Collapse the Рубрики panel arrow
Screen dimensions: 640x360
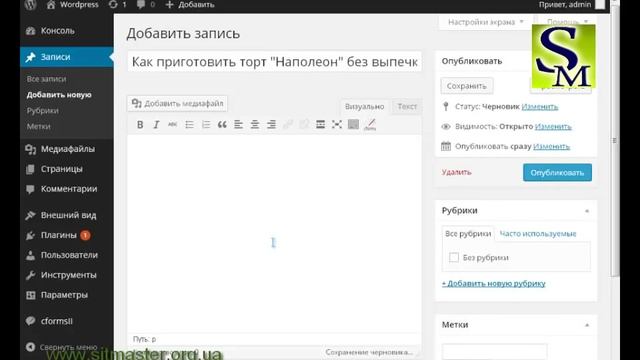click(x=587, y=211)
